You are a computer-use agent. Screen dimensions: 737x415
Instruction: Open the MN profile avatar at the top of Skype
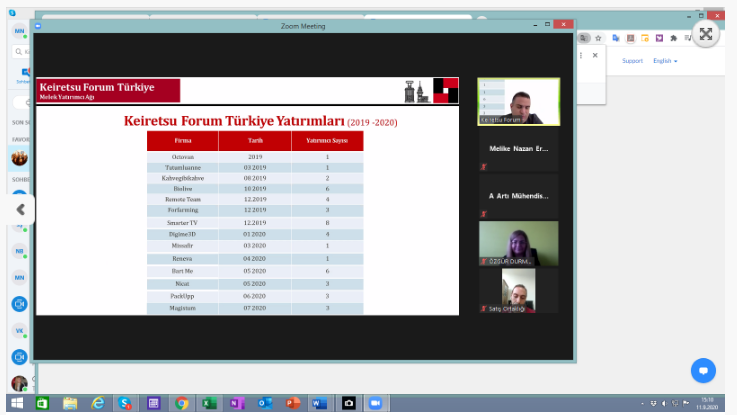pyautogui.click(x=19, y=31)
